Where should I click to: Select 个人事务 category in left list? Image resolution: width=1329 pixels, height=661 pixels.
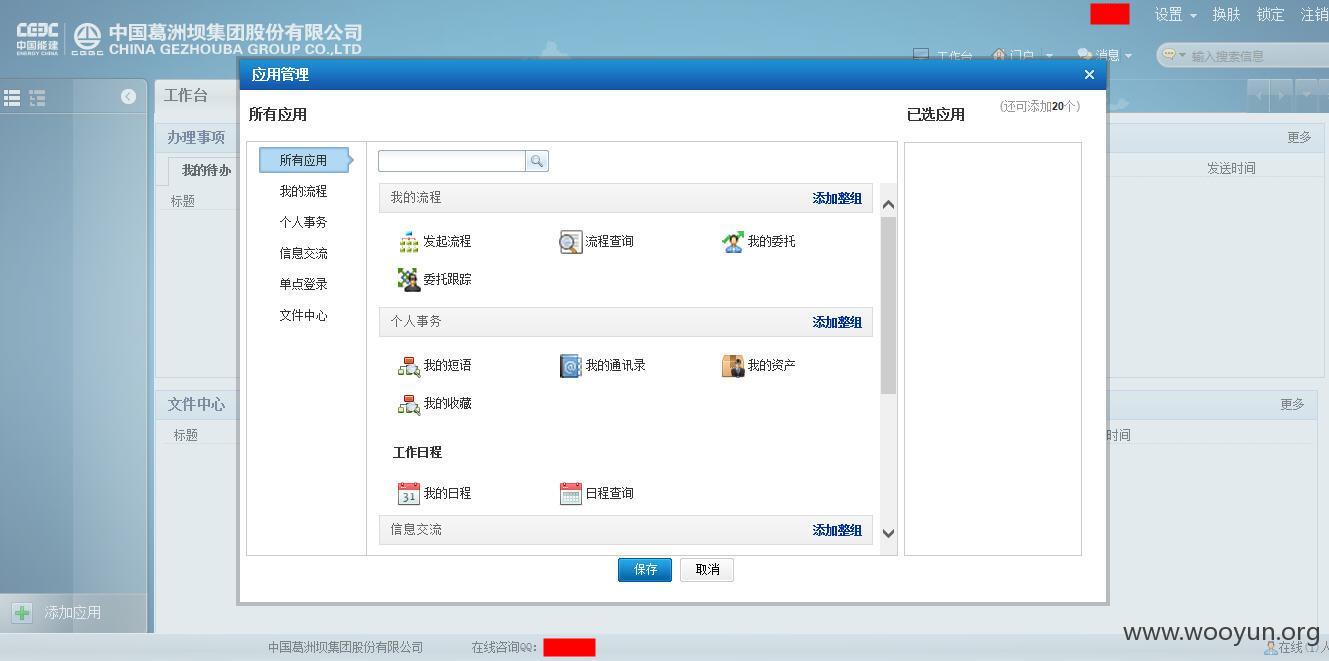(303, 222)
